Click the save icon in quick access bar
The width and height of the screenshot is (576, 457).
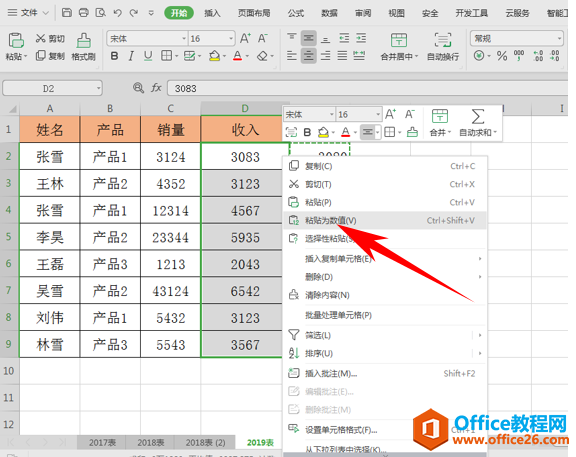point(66,13)
